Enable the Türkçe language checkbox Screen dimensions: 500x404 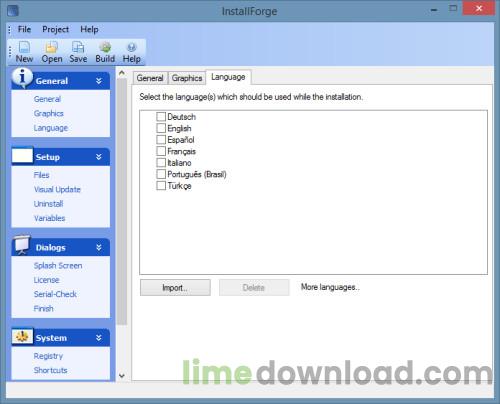[x=161, y=186]
